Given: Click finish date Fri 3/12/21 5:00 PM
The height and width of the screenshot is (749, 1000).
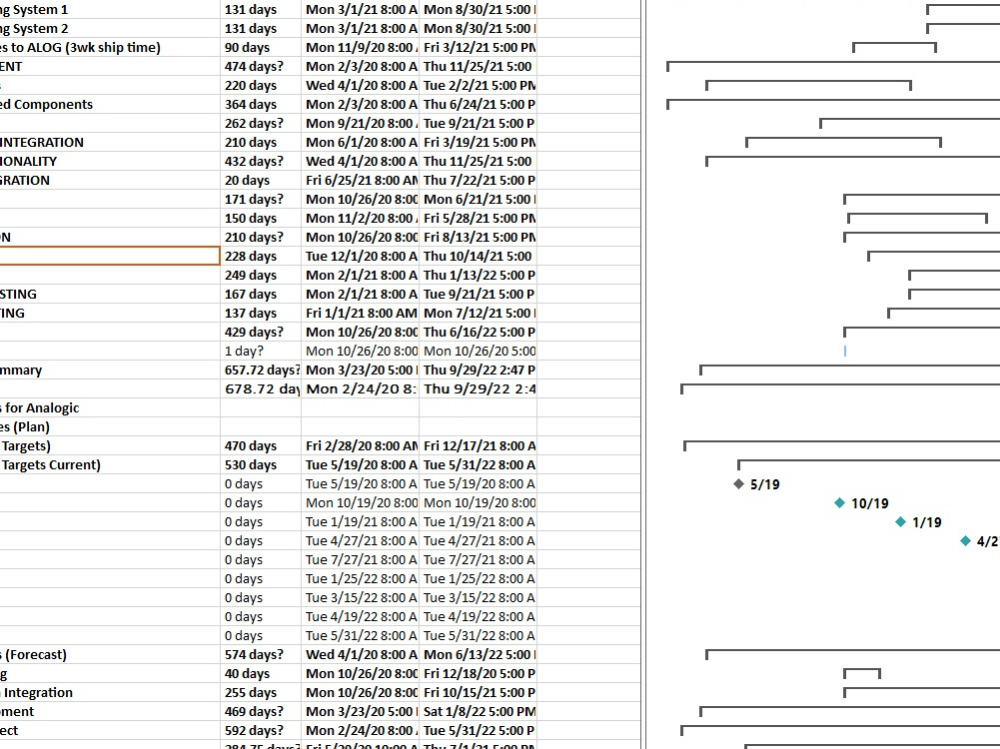Looking at the screenshot, I should click(x=480, y=48).
